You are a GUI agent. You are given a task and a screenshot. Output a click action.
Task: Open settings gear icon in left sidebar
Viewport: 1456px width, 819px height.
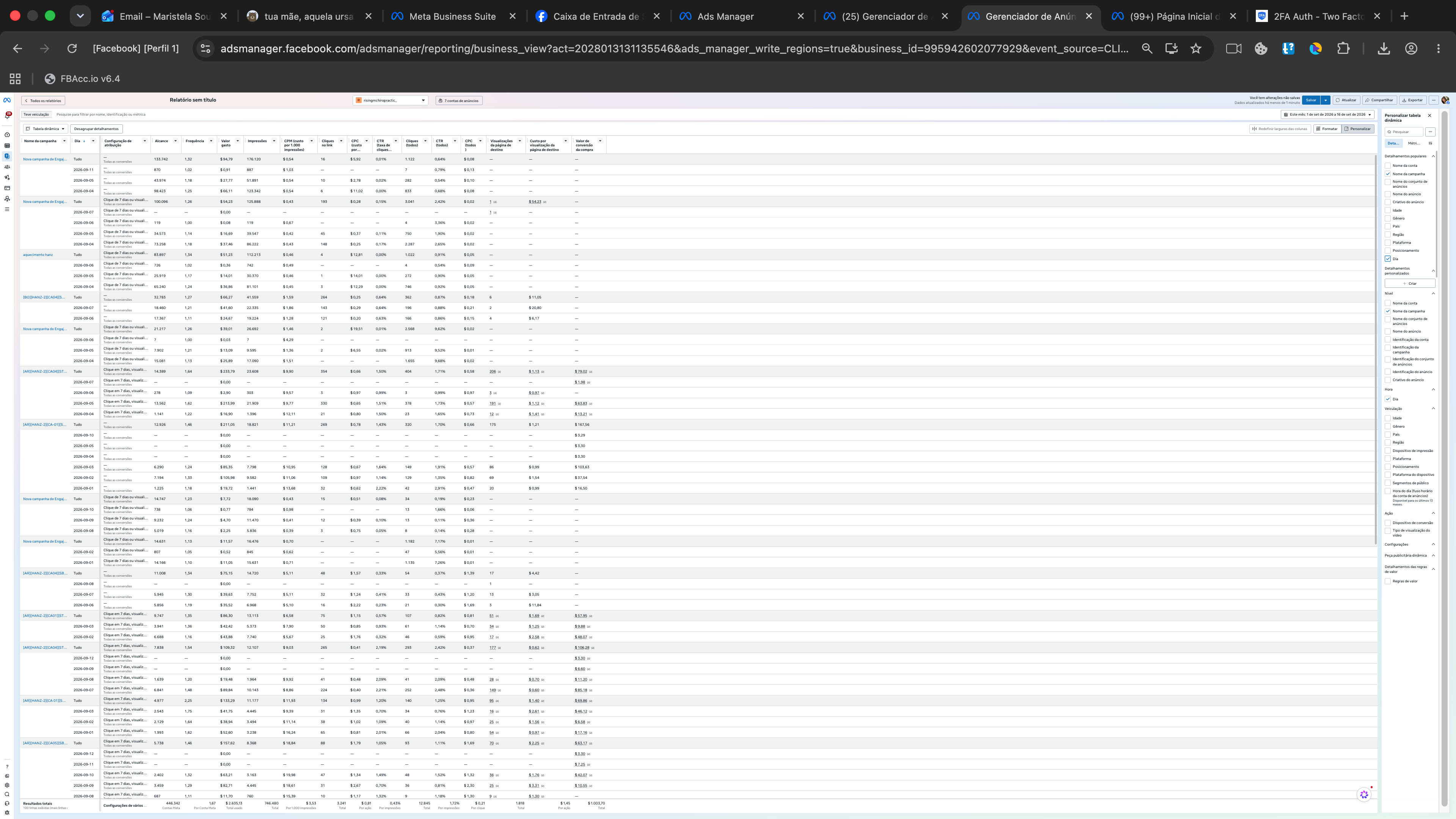click(7, 785)
